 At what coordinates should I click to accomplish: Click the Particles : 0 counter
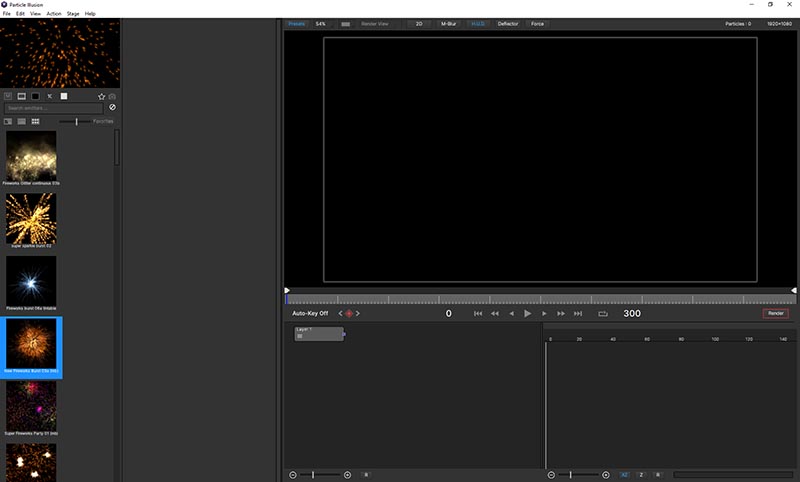point(738,24)
